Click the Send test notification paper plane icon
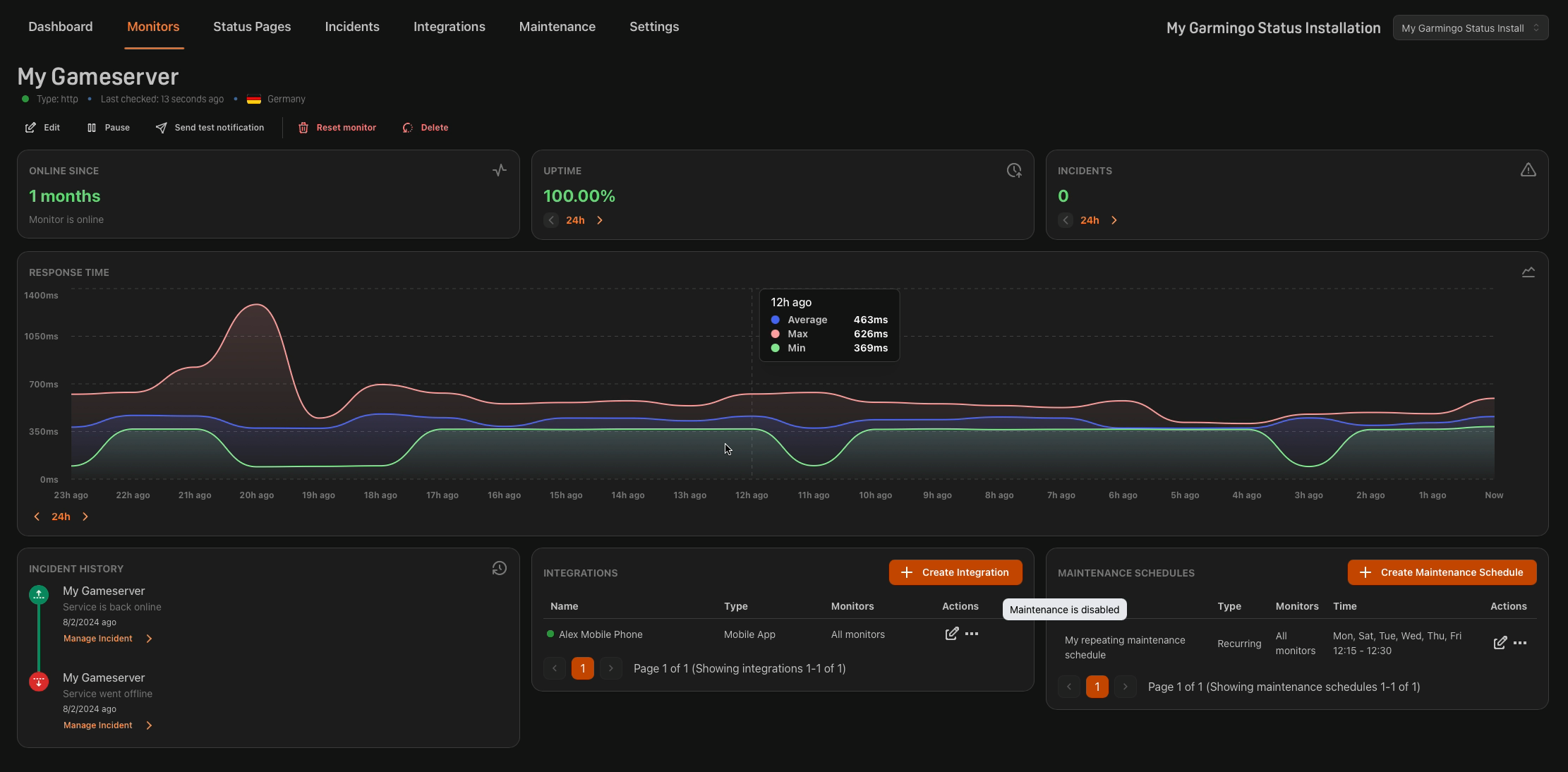Screen dimensions: 1568x772 click(161, 127)
